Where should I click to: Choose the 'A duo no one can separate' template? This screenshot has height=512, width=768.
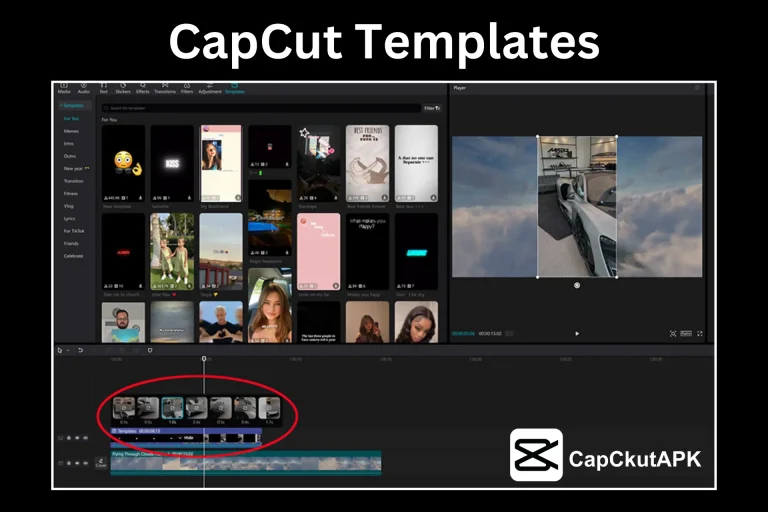pyautogui.click(x=416, y=163)
